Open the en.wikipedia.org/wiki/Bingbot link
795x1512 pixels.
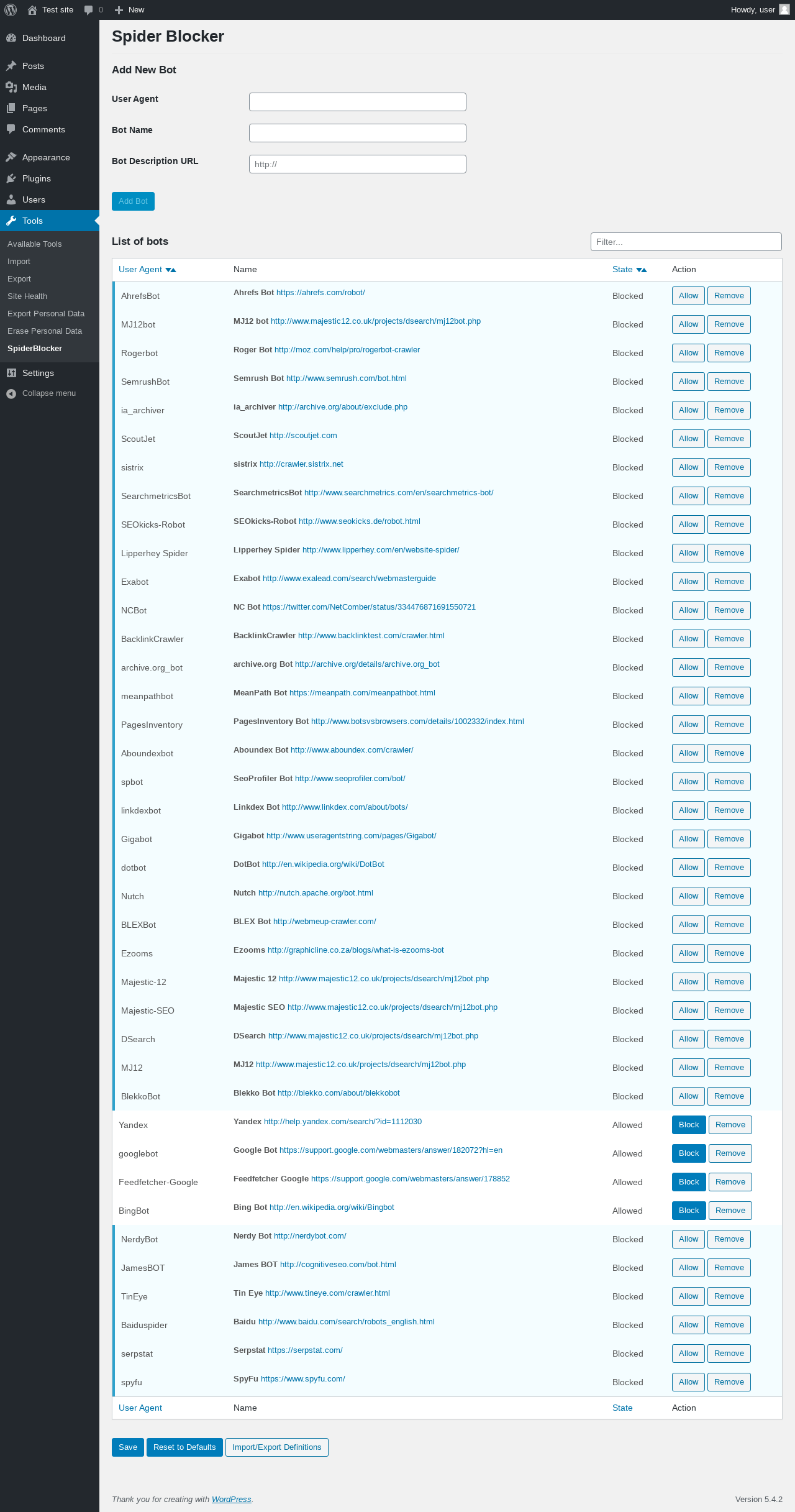point(332,1207)
